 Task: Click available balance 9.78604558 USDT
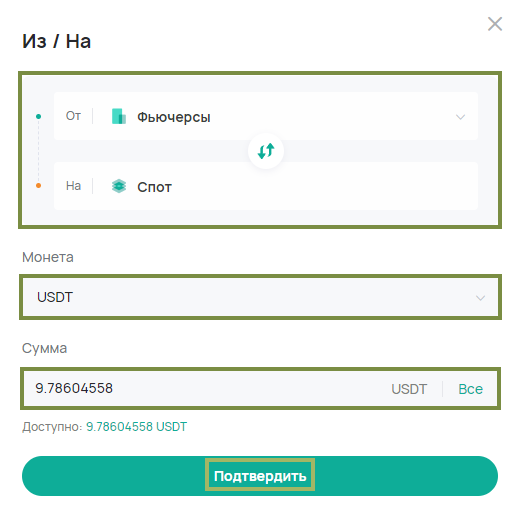136,427
